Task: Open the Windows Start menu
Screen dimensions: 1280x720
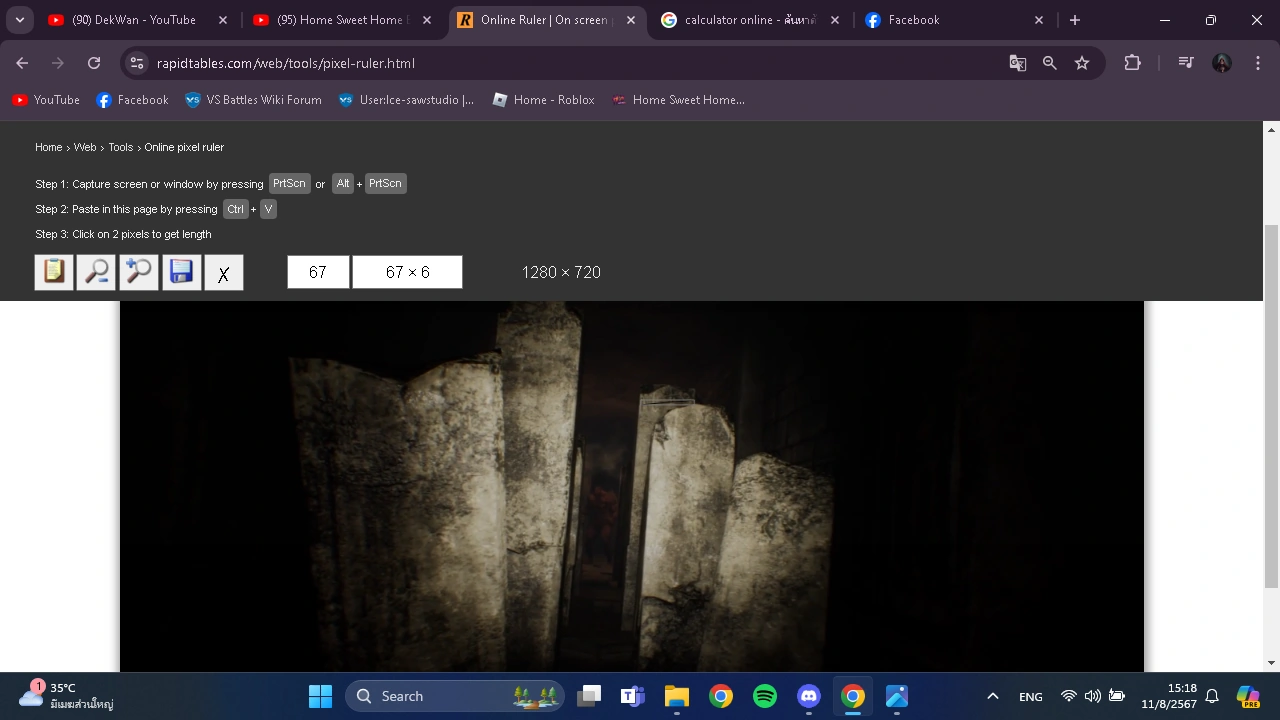Action: (320, 696)
